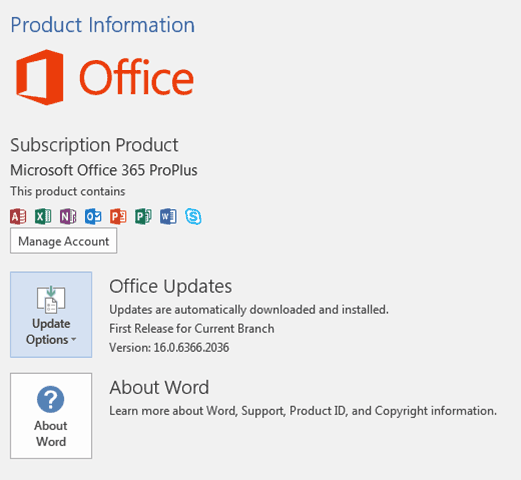Click the Access app icon
521x480 pixels.
(x=18, y=217)
